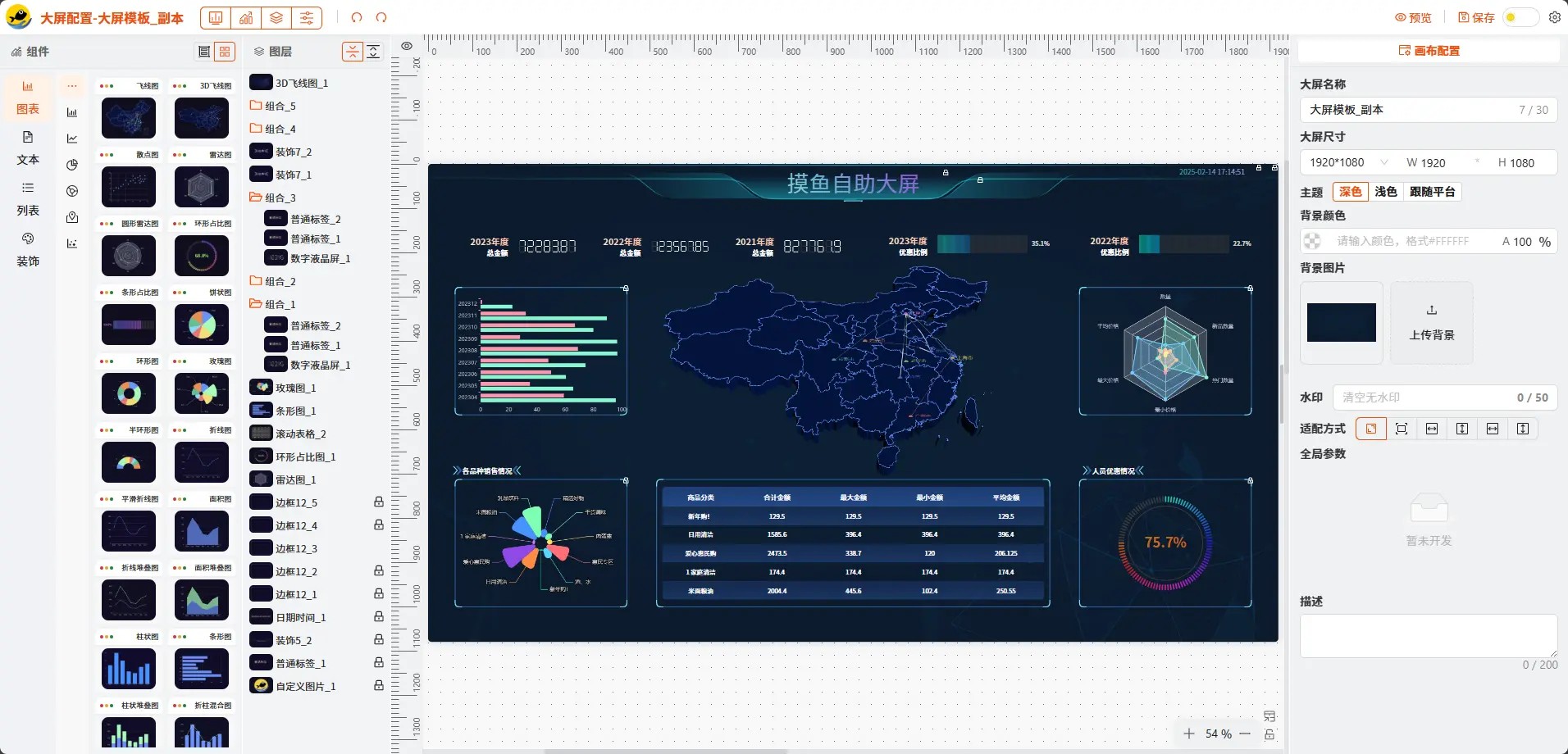Select the map chart category icon
This screenshot has width=1568, height=754.
click(72, 217)
